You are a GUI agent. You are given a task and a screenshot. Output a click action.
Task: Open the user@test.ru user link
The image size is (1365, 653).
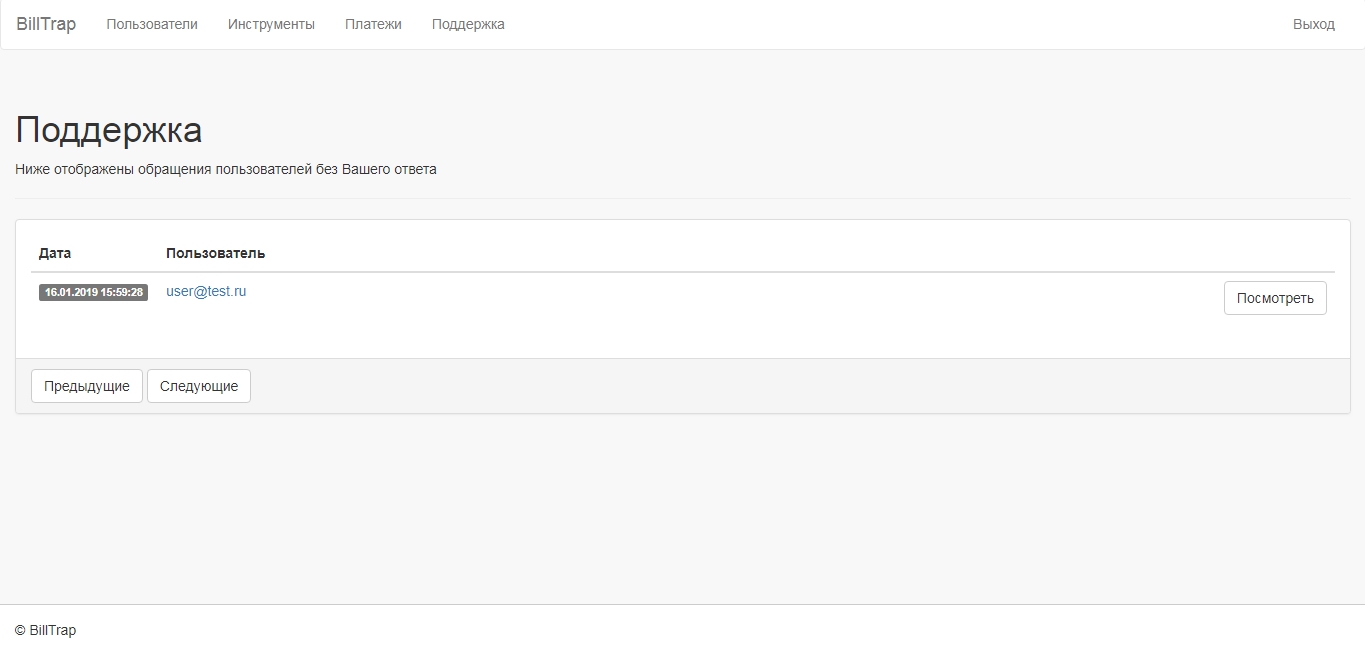[206, 291]
